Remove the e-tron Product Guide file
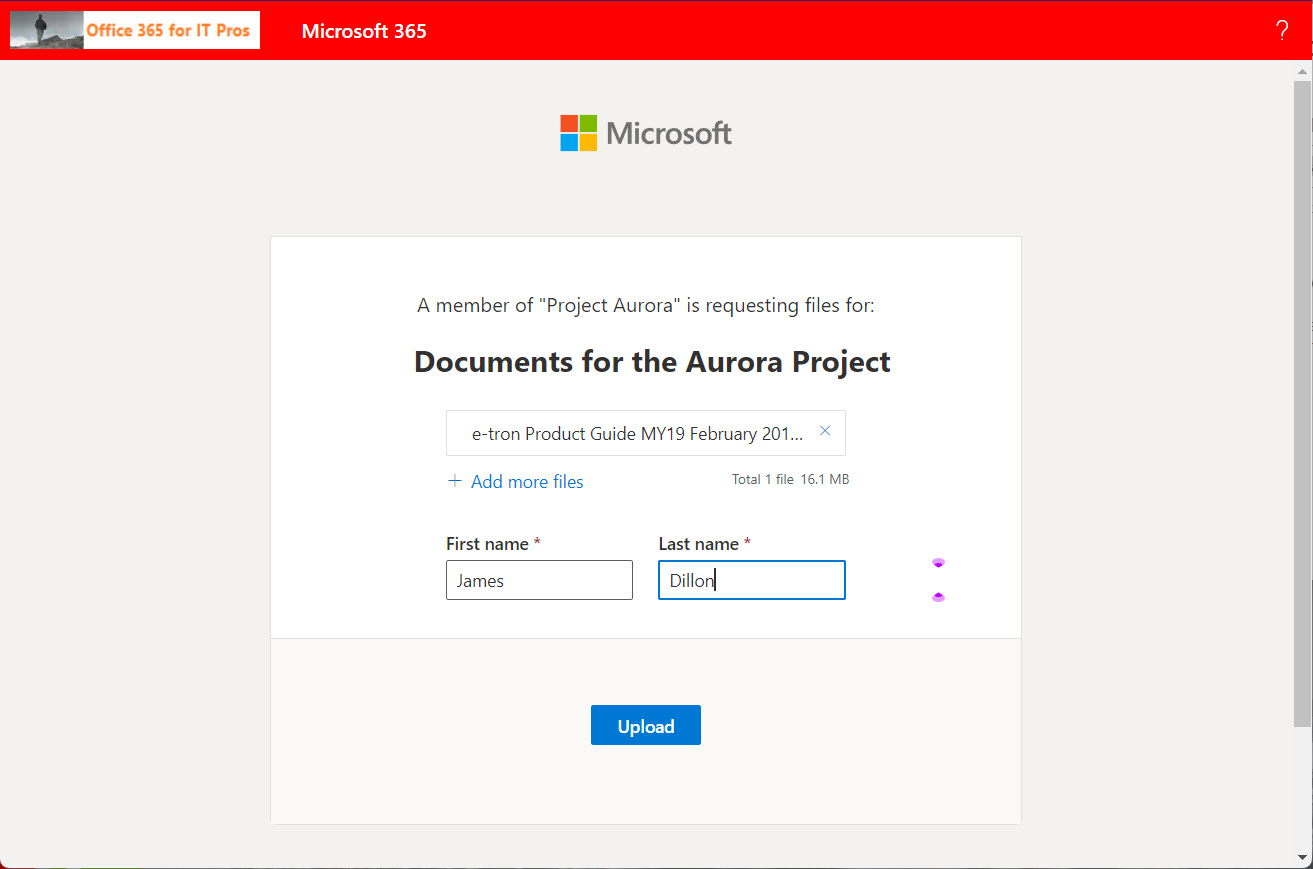This screenshot has width=1313, height=869. click(x=825, y=431)
